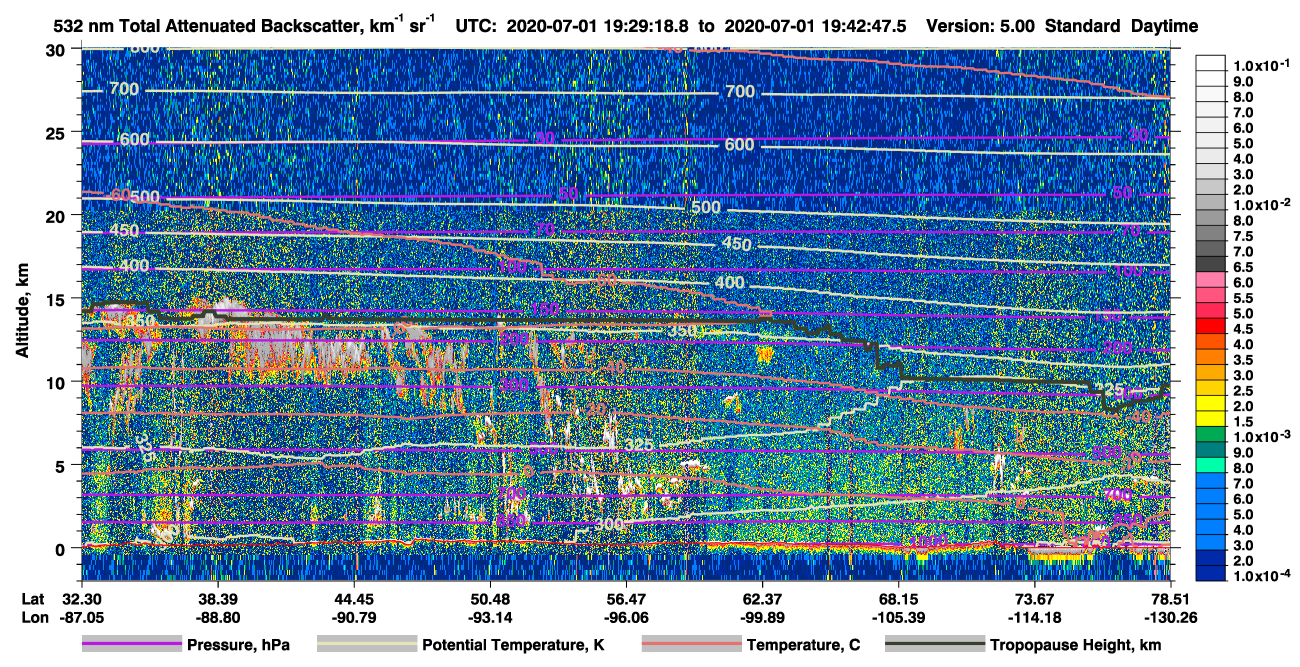The height and width of the screenshot is (667, 1300).
Task: Click the longitude value '-130.26'
Action: 1170,617
